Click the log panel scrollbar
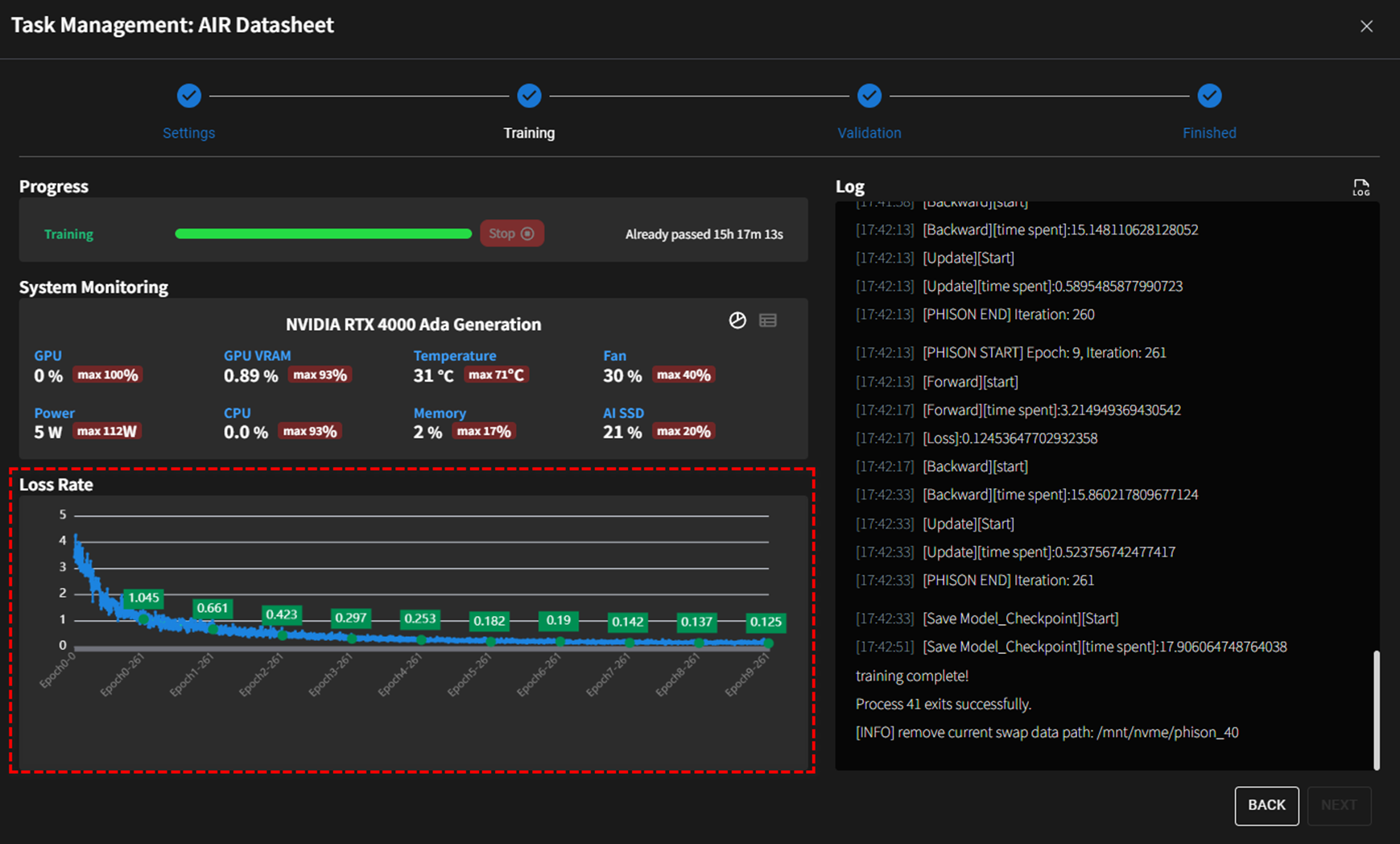This screenshot has width=1400, height=844. (x=1376, y=709)
